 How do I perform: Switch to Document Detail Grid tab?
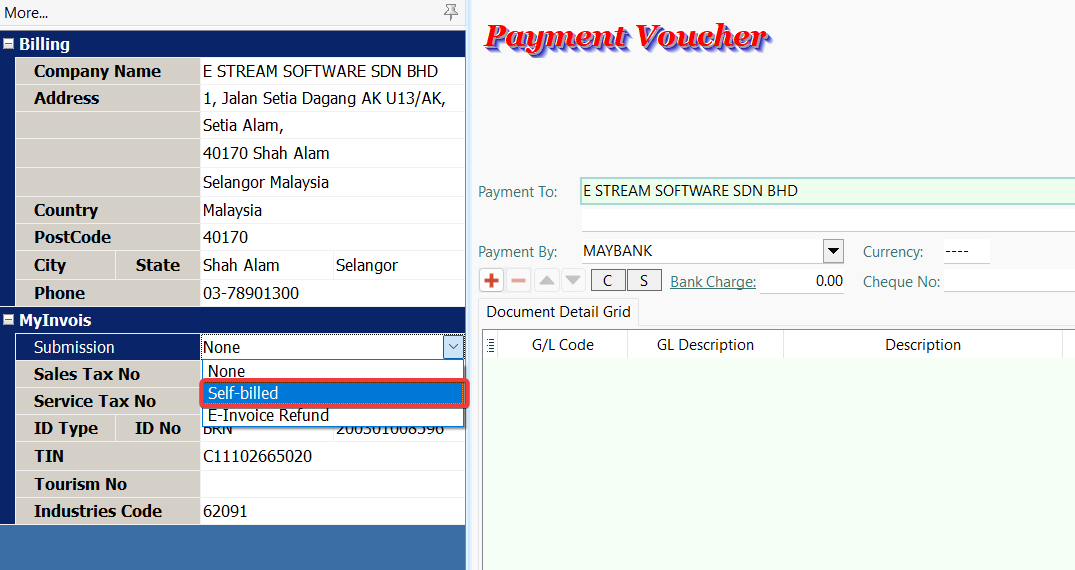[x=558, y=312]
